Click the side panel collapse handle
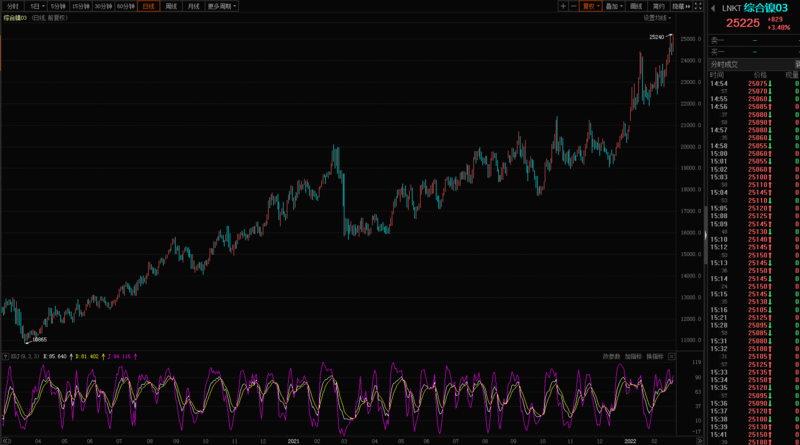800x445 pixels. 706,235
